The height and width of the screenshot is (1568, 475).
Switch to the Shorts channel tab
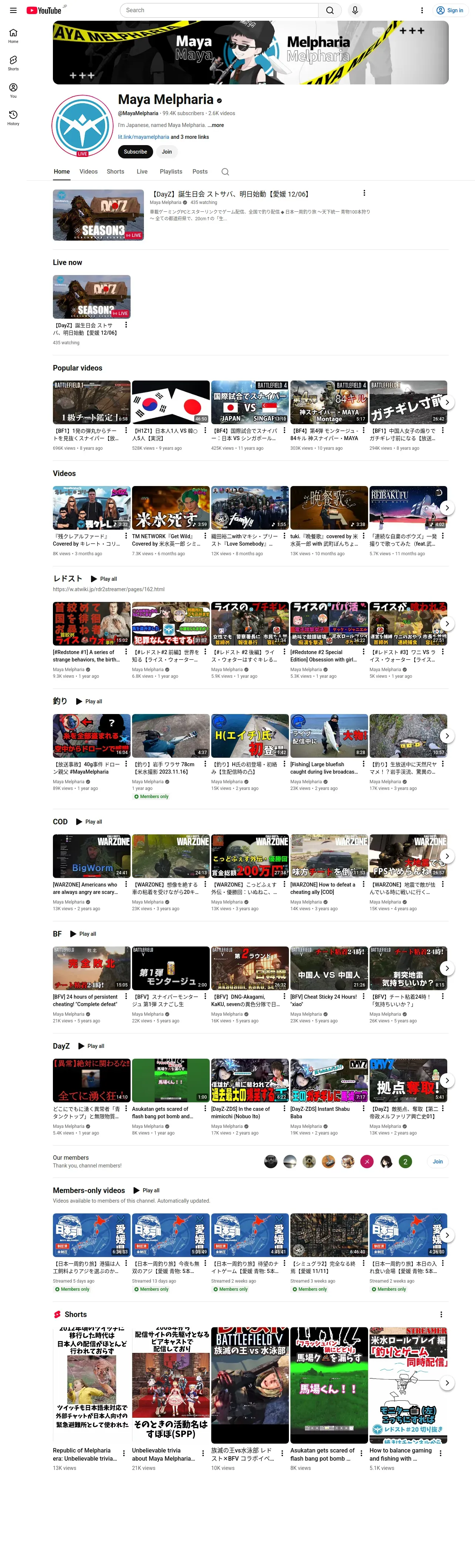(x=115, y=172)
